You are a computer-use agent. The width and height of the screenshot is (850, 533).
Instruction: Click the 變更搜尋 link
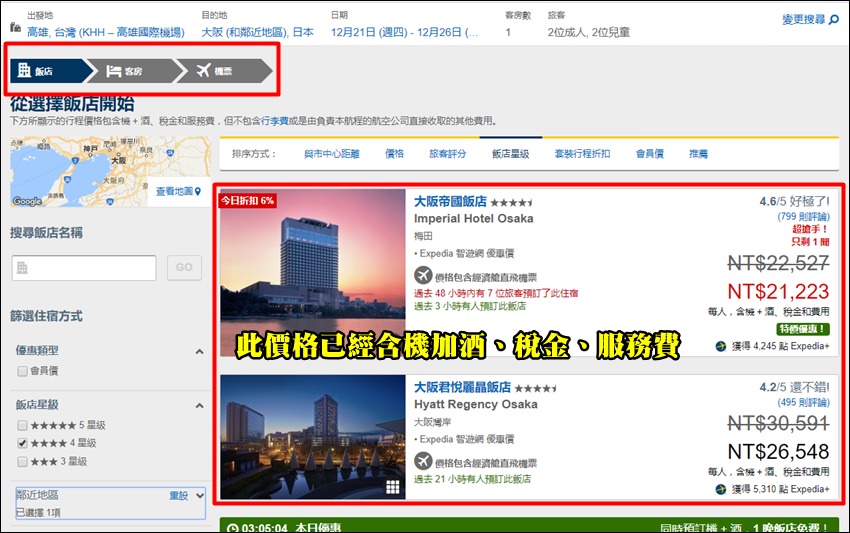click(x=804, y=20)
